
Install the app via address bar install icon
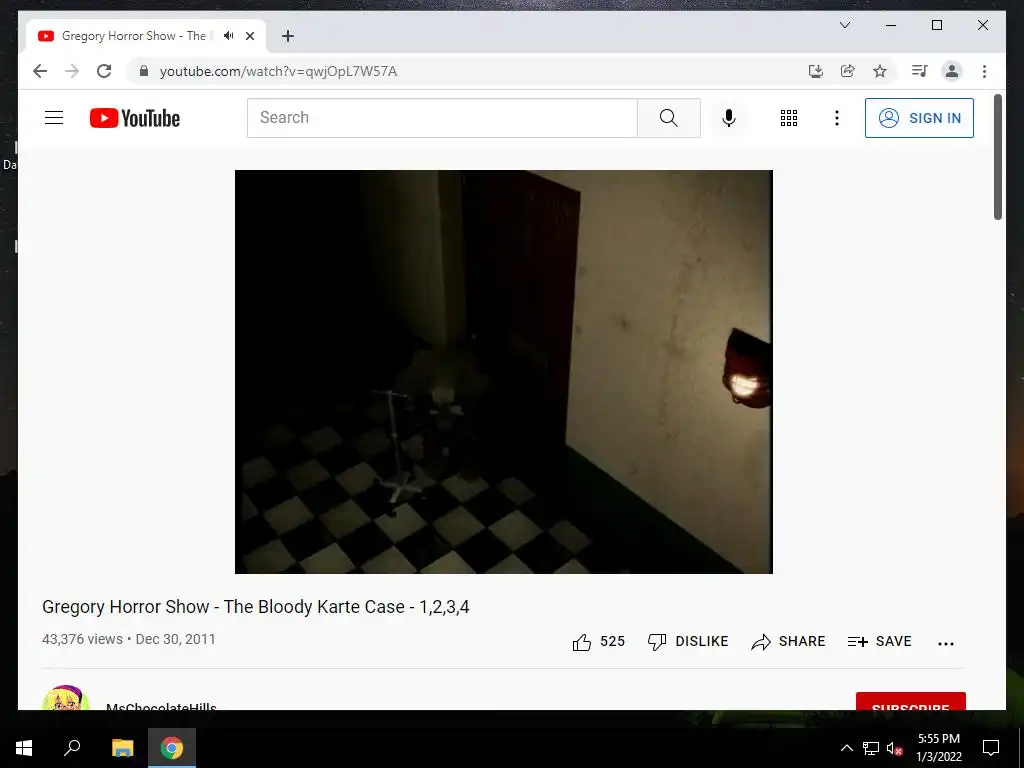click(816, 71)
